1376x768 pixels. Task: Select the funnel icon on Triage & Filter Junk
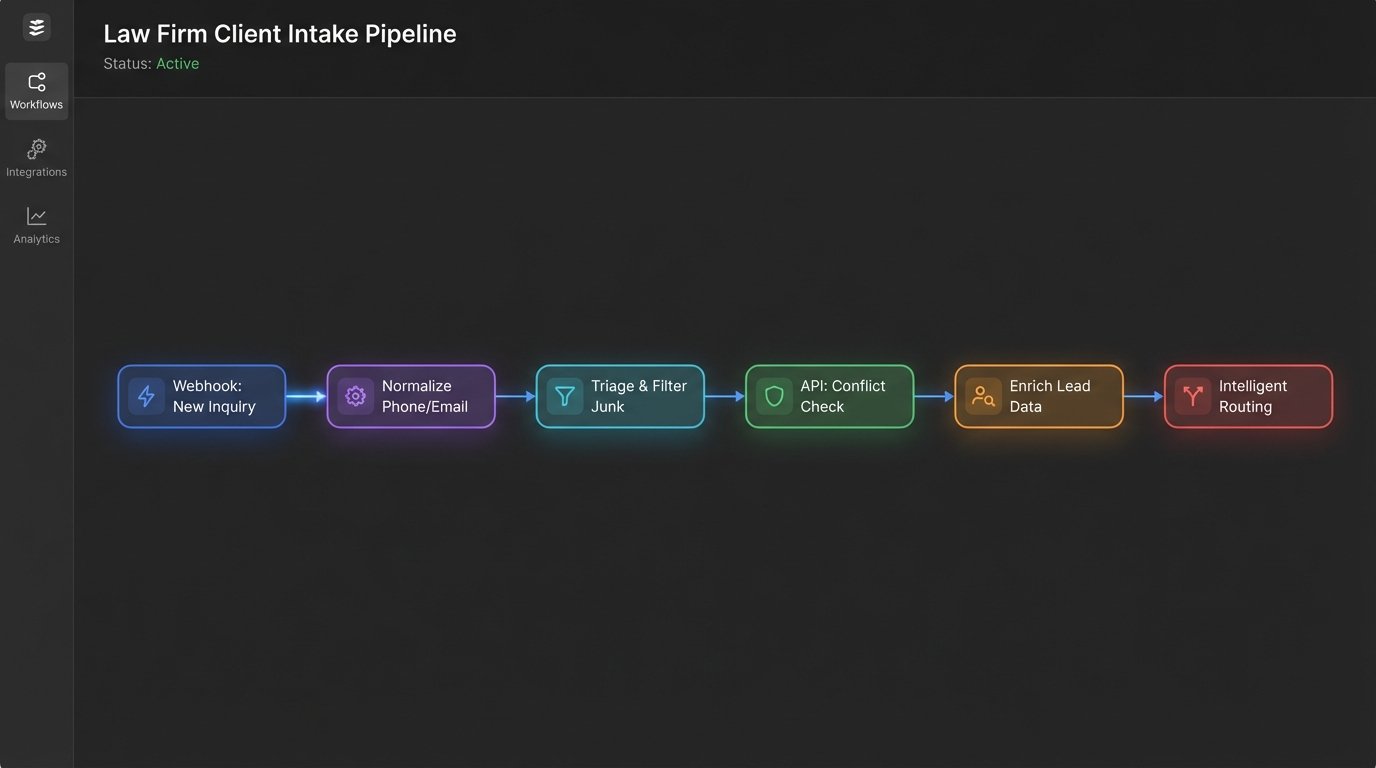pyautogui.click(x=564, y=396)
